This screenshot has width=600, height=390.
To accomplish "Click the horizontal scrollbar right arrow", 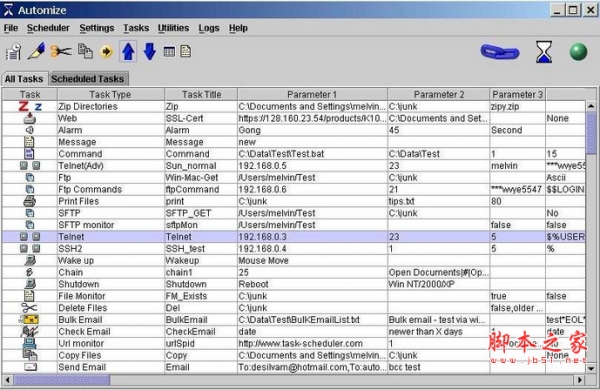I will pyautogui.click(x=580, y=380).
